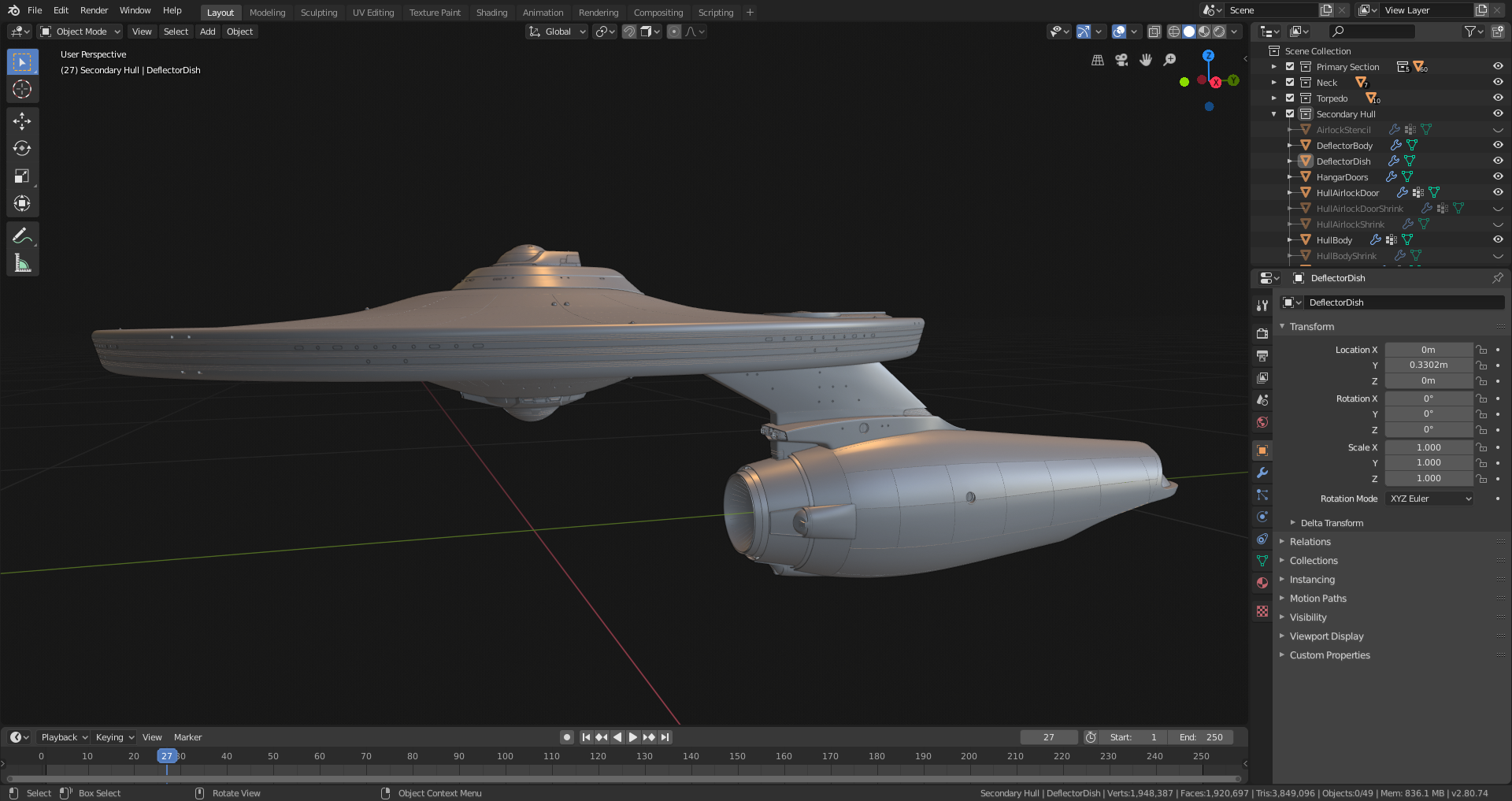
Task: Expand the Relations panel
Action: coord(1310,542)
